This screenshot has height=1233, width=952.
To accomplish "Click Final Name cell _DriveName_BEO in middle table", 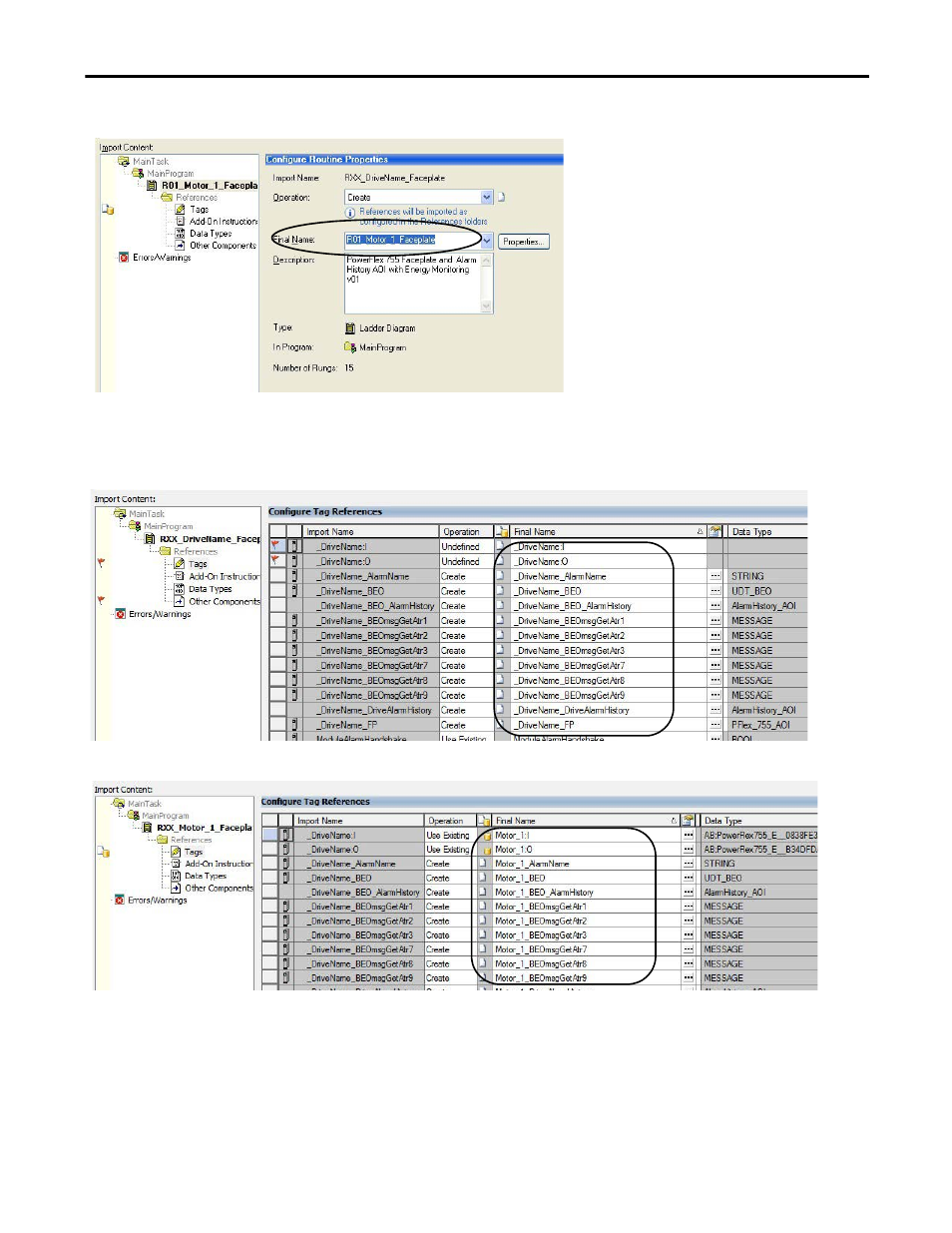I will [609, 591].
